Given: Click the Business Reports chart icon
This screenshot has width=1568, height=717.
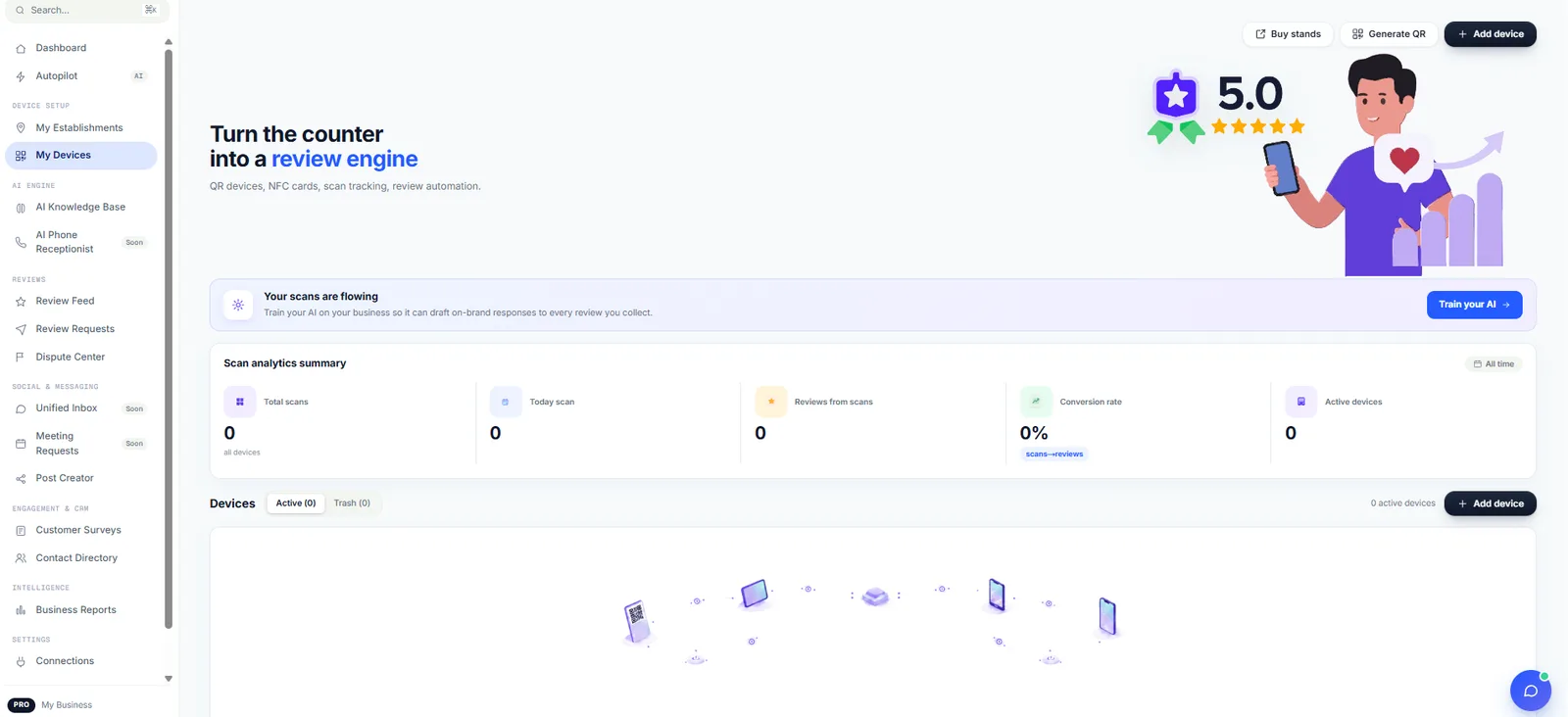Looking at the screenshot, I should [x=21, y=610].
